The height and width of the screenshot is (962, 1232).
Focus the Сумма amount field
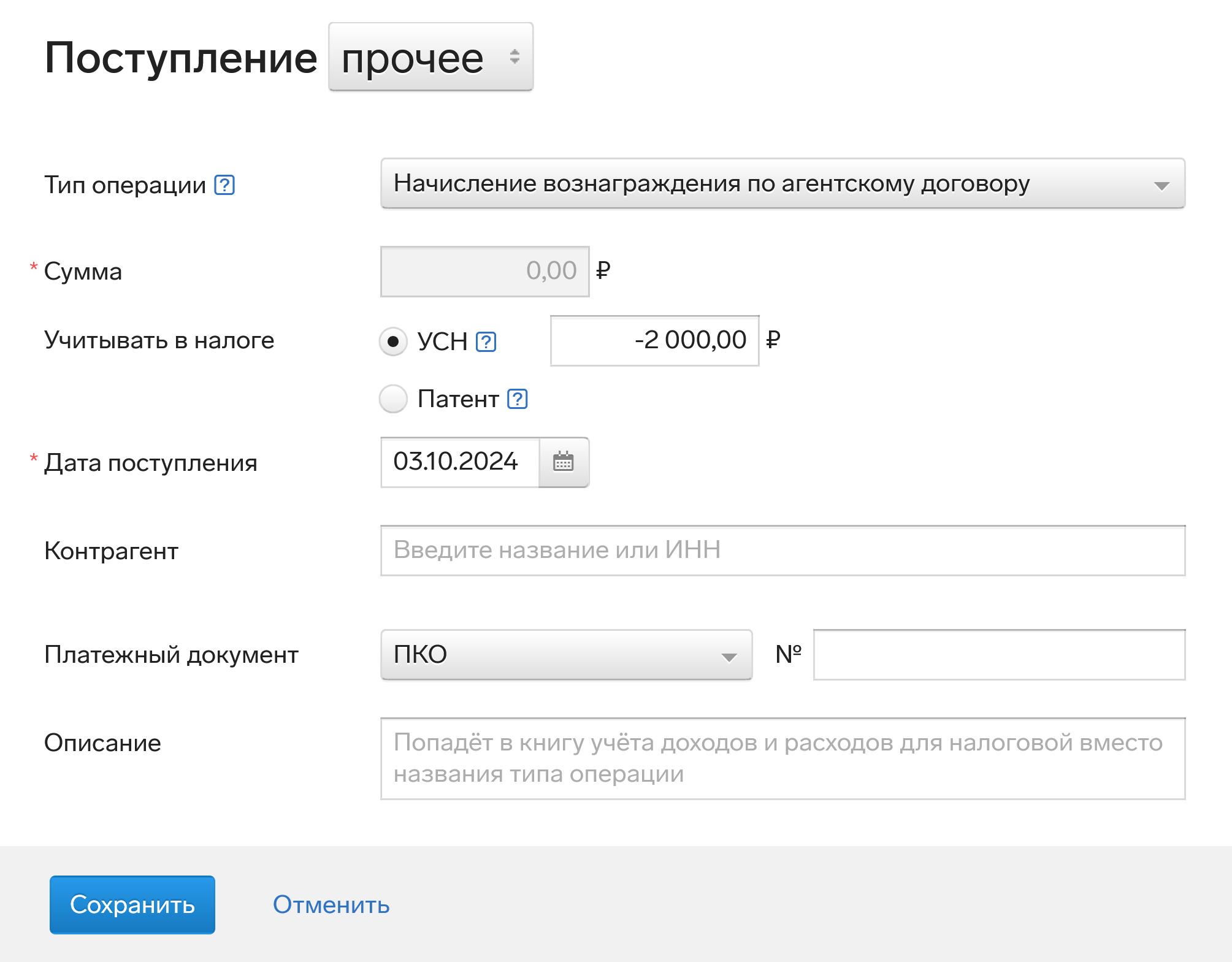(485, 272)
